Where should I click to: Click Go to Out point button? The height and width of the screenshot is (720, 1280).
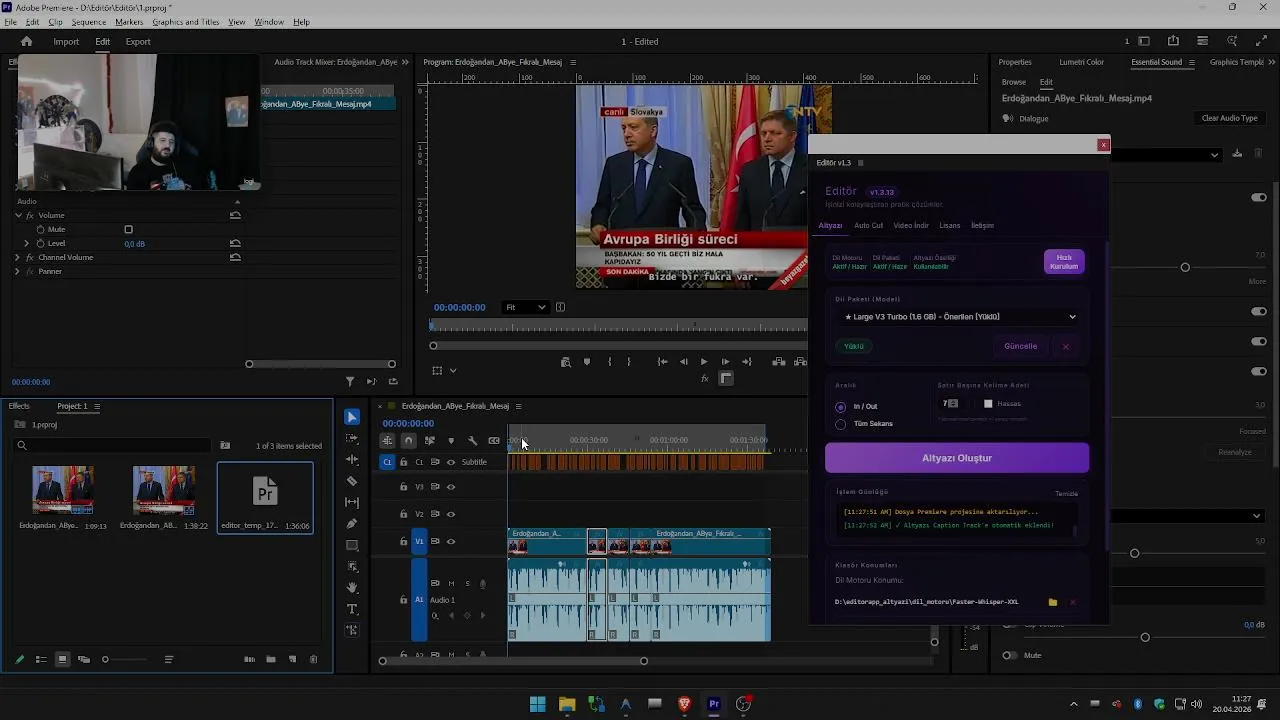point(746,362)
